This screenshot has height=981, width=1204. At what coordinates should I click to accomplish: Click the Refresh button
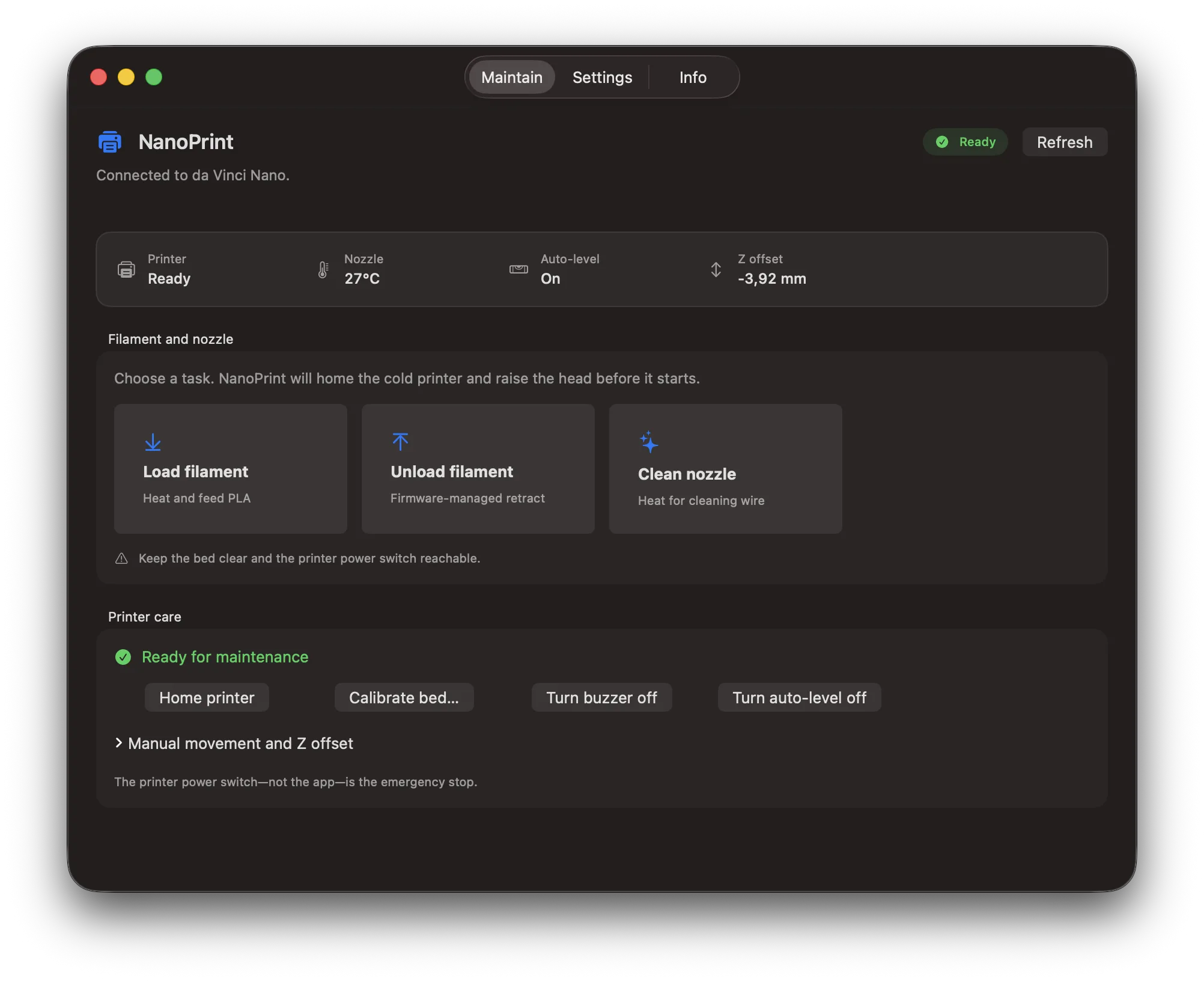point(1065,142)
